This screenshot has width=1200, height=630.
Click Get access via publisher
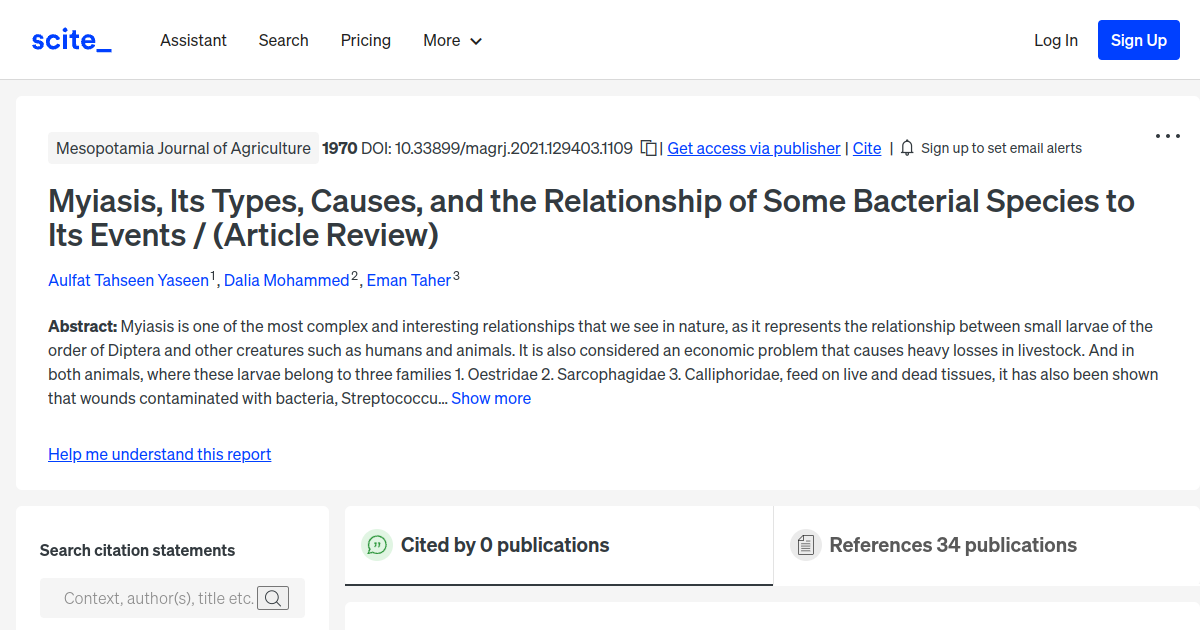coord(753,148)
